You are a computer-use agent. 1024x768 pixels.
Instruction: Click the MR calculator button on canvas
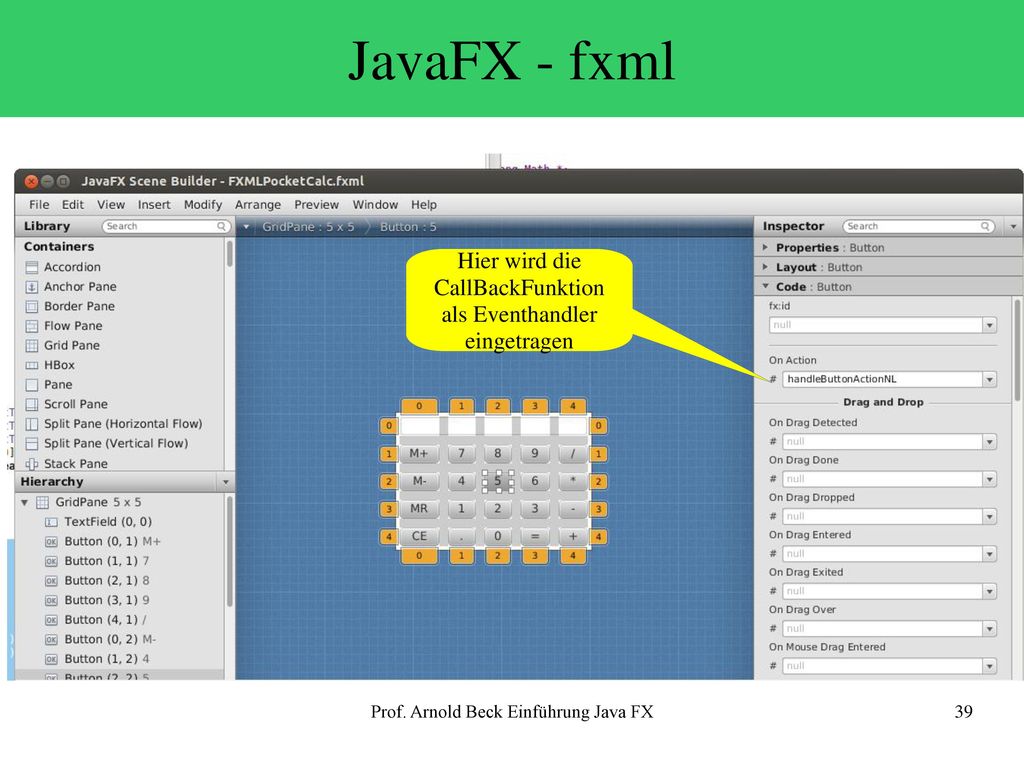(419, 509)
